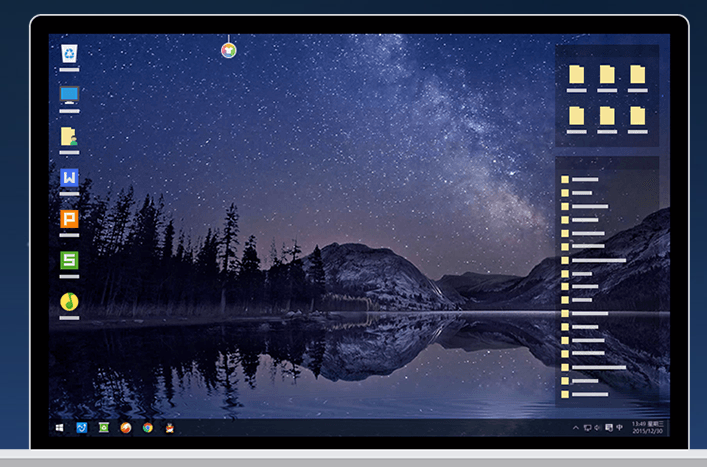
Task: Open the bottom-left folder in folder grid
Action: tap(576, 120)
